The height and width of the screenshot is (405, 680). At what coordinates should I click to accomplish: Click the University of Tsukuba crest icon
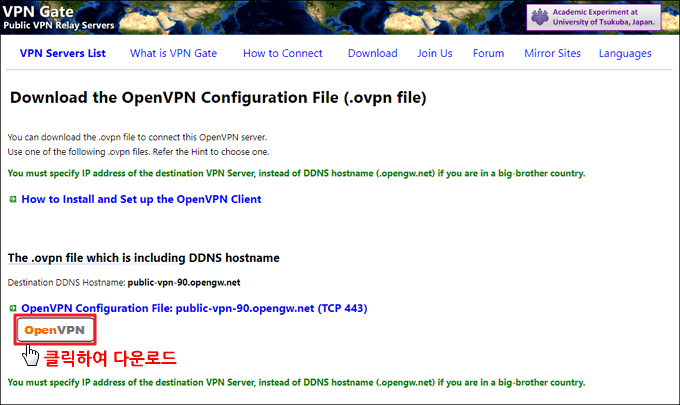pos(539,17)
